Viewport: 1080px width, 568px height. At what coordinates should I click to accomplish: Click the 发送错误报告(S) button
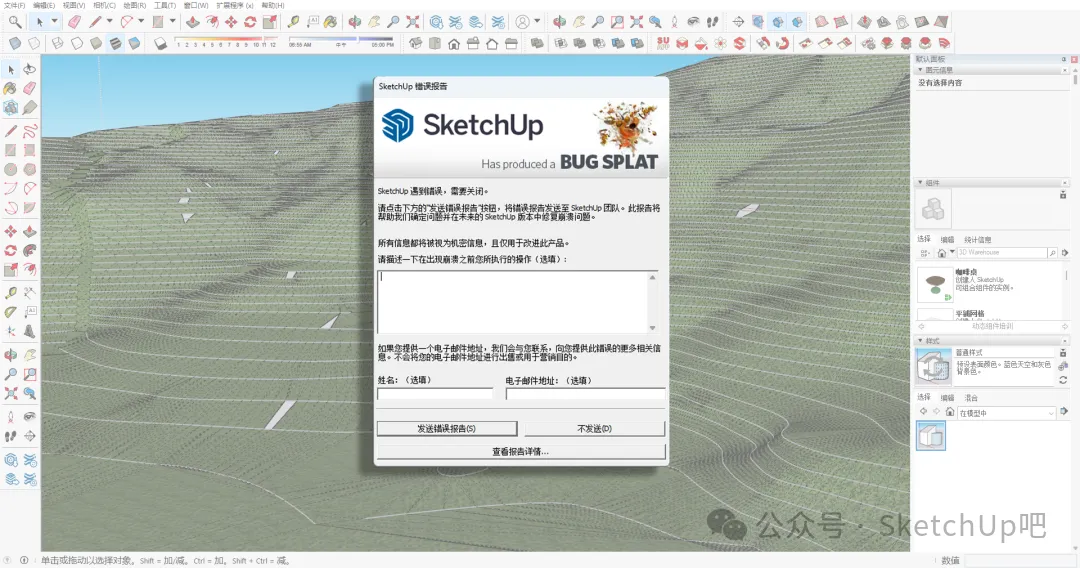446,428
